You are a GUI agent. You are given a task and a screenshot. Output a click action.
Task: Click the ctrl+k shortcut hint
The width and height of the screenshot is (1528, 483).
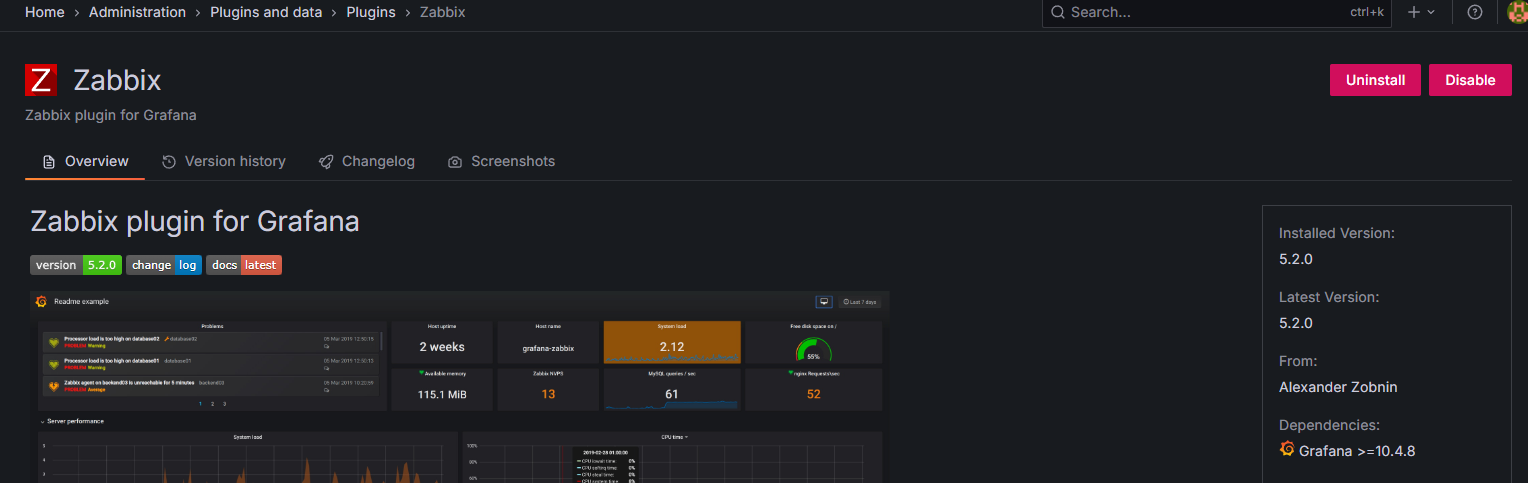[x=1366, y=12]
